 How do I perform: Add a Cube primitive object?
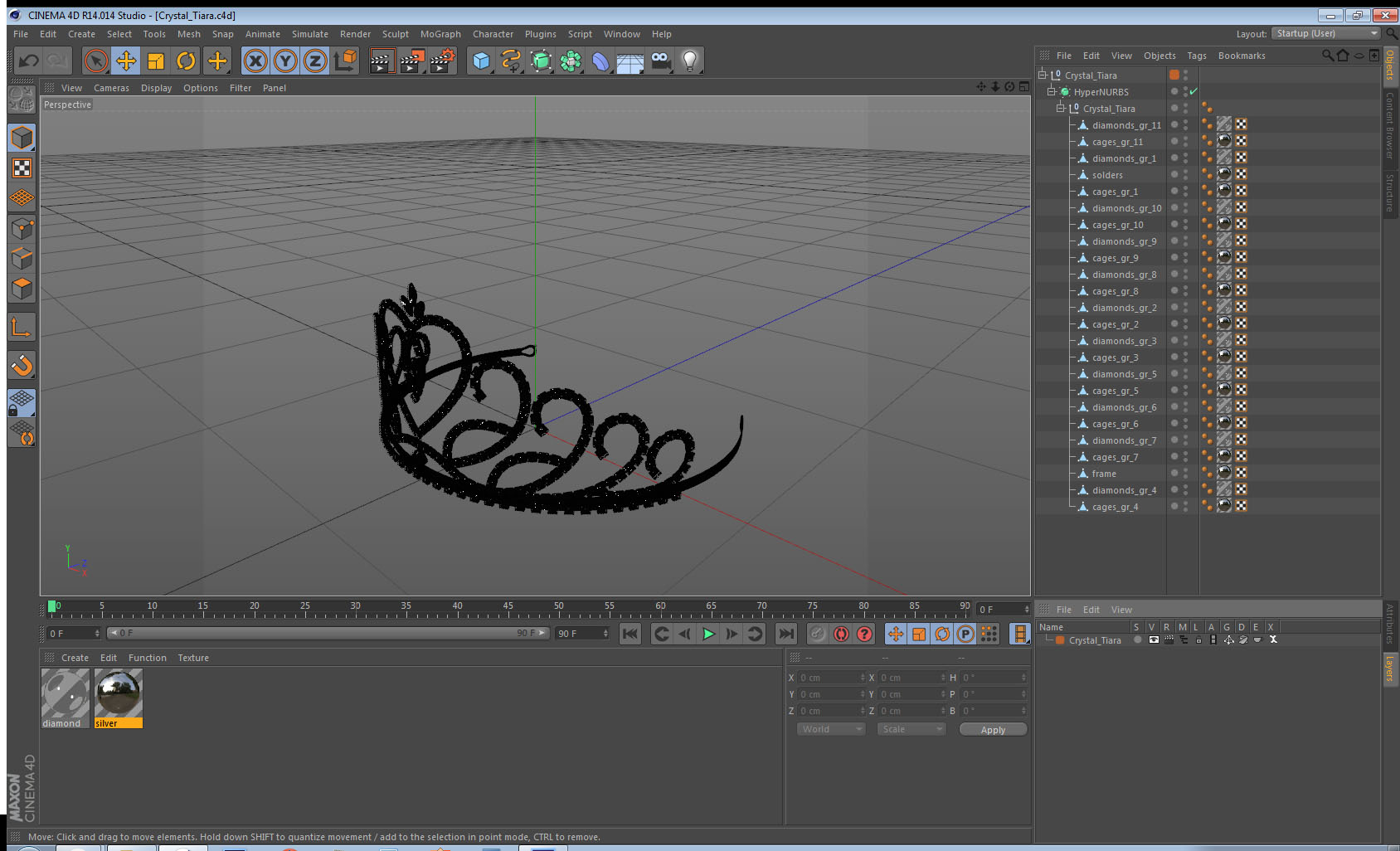[x=481, y=61]
